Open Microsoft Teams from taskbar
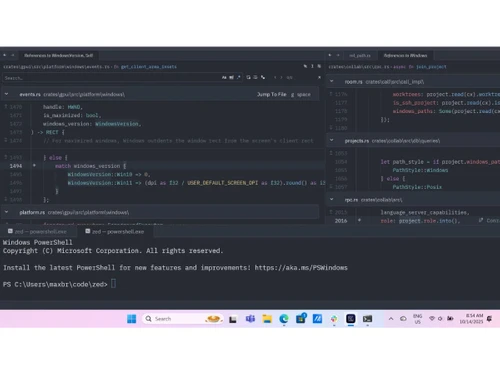Image resolution: width=500 pixels, height=375 pixels. (x=250, y=319)
